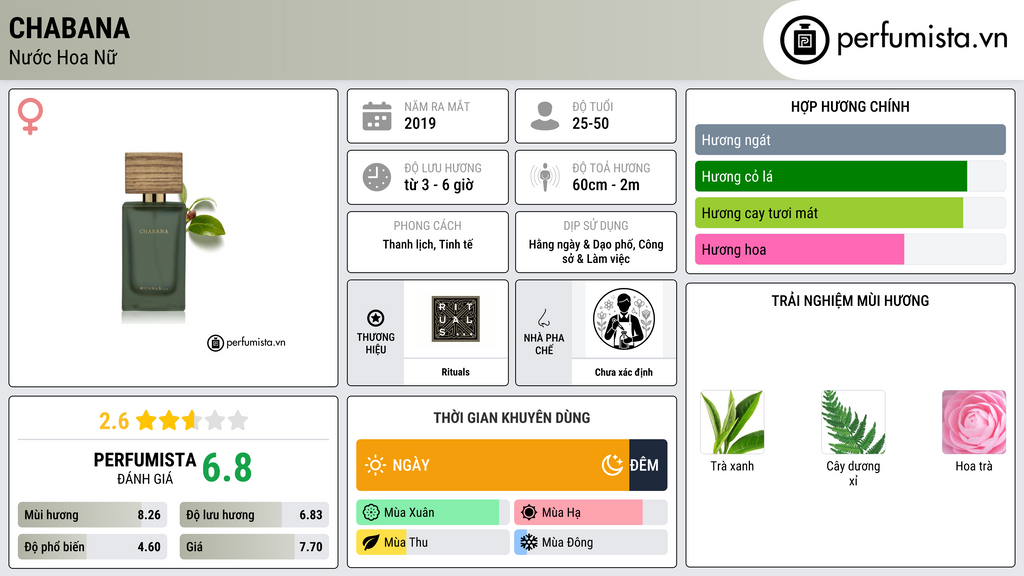Click the Mùa Thu season bar
This screenshot has width=1024, height=576.
(433, 542)
